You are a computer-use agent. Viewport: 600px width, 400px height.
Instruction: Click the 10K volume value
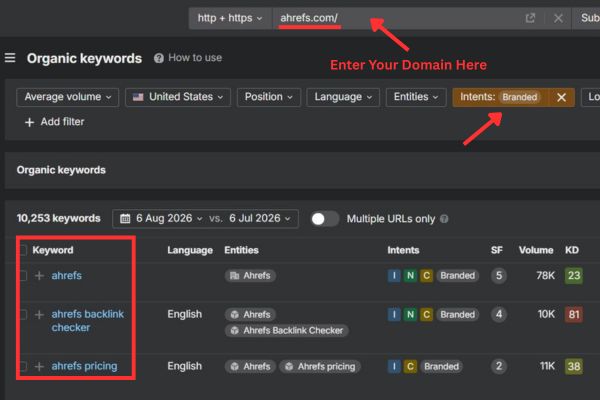tap(546, 315)
